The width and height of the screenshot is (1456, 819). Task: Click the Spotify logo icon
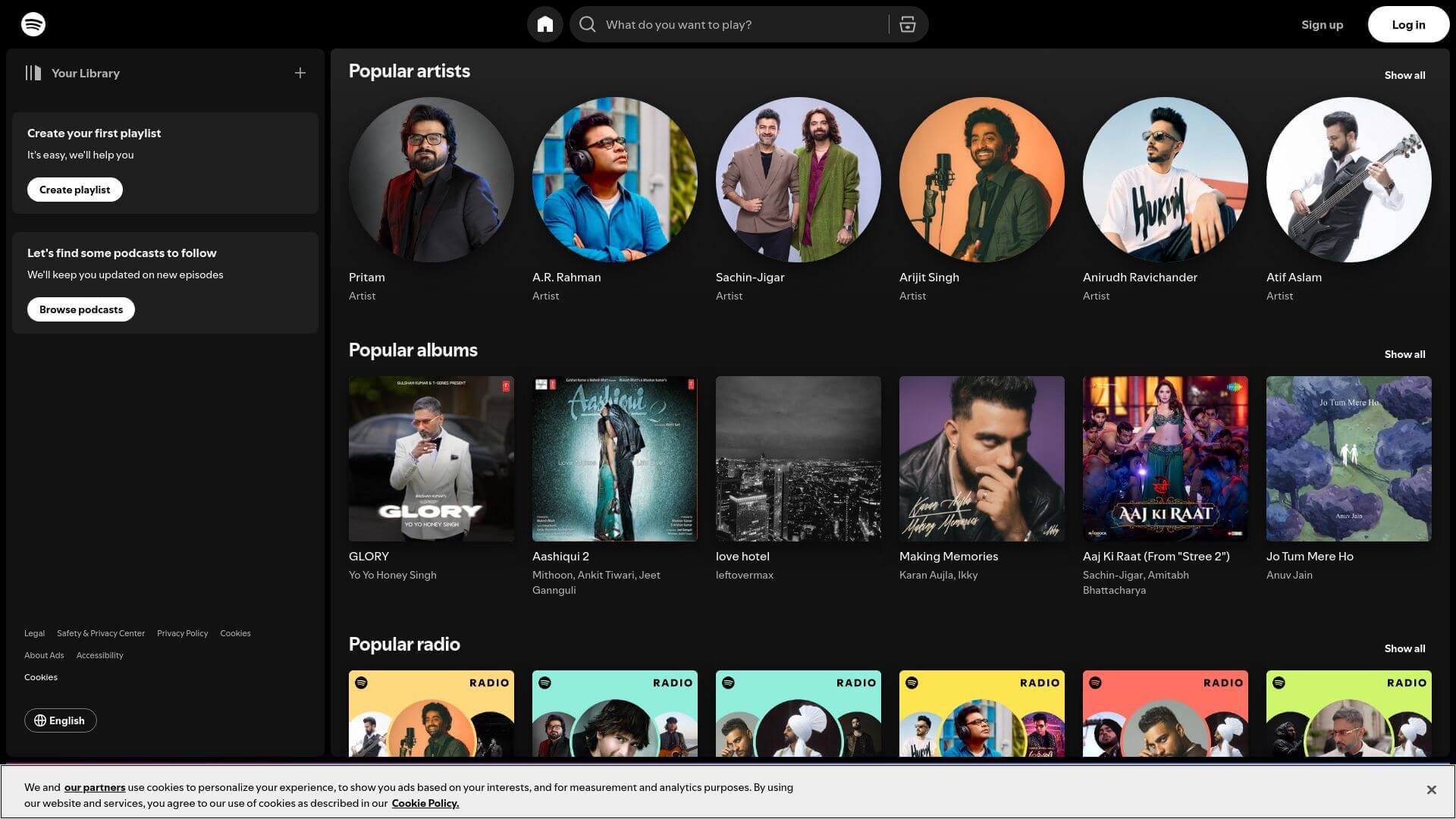(33, 24)
